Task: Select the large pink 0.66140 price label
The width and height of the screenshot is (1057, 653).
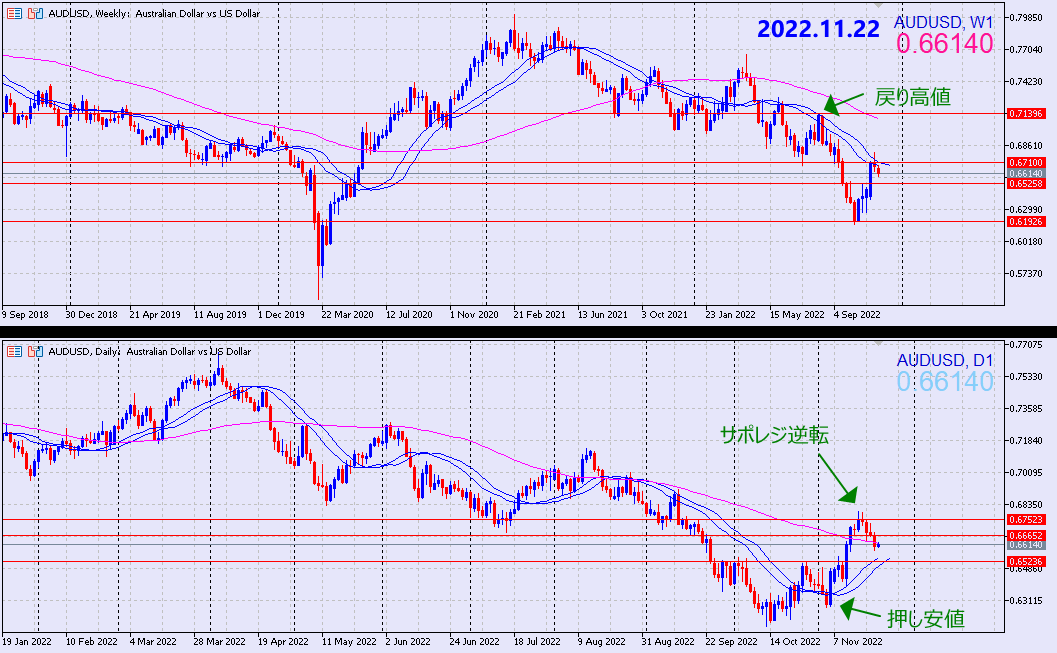Action: coord(945,44)
